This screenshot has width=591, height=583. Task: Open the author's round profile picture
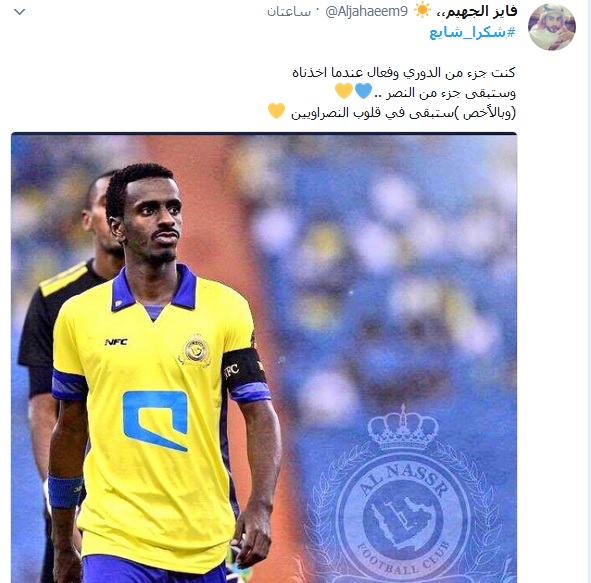552,27
